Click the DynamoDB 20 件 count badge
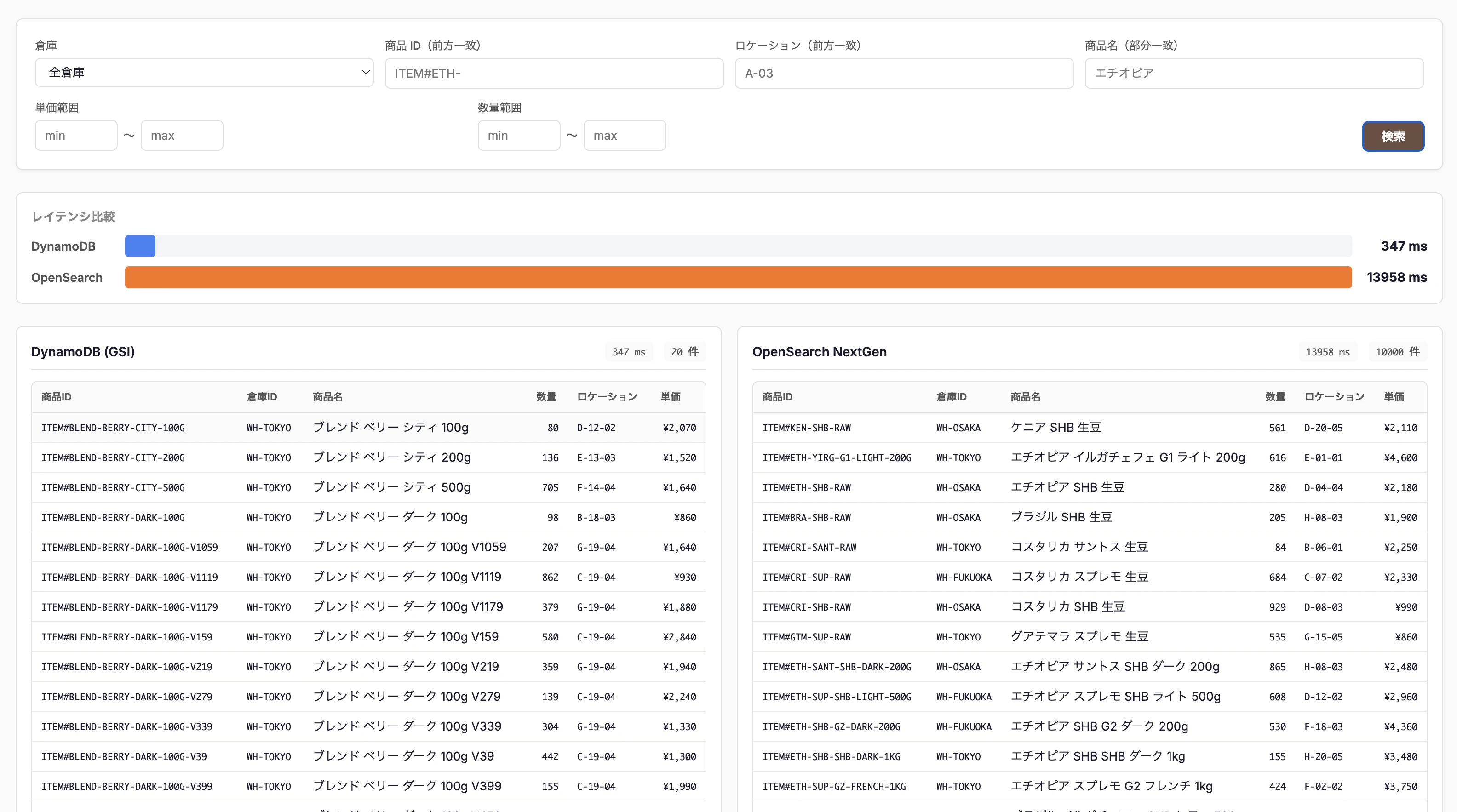The image size is (1457, 812). pos(684,352)
